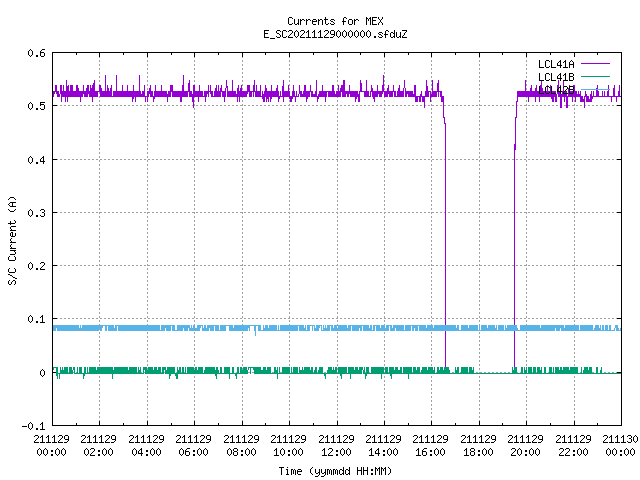Click the chart title 'Currents for MEX'
Image resolution: width=640 pixels, height=480 pixels.
point(335,21)
